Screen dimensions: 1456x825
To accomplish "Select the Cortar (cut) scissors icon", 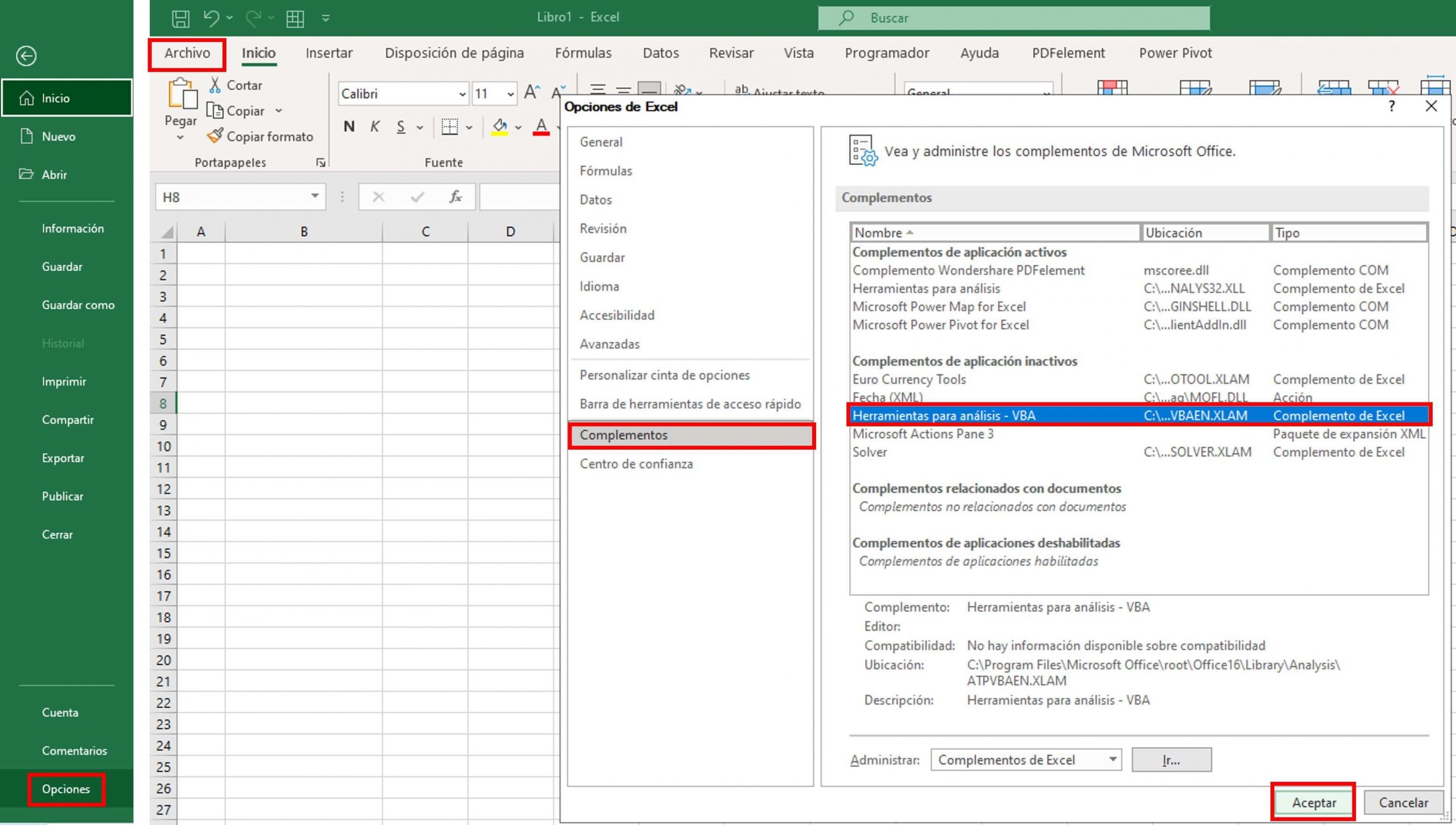I will tap(216, 84).
